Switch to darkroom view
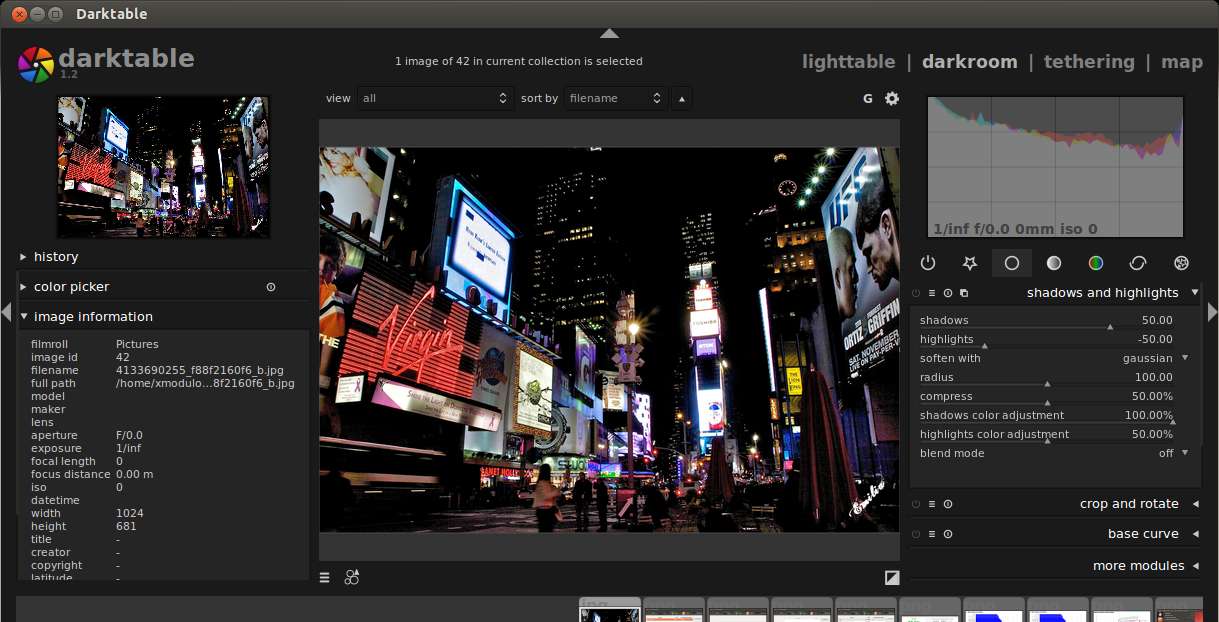Image resolution: width=1219 pixels, height=622 pixels. click(969, 62)
